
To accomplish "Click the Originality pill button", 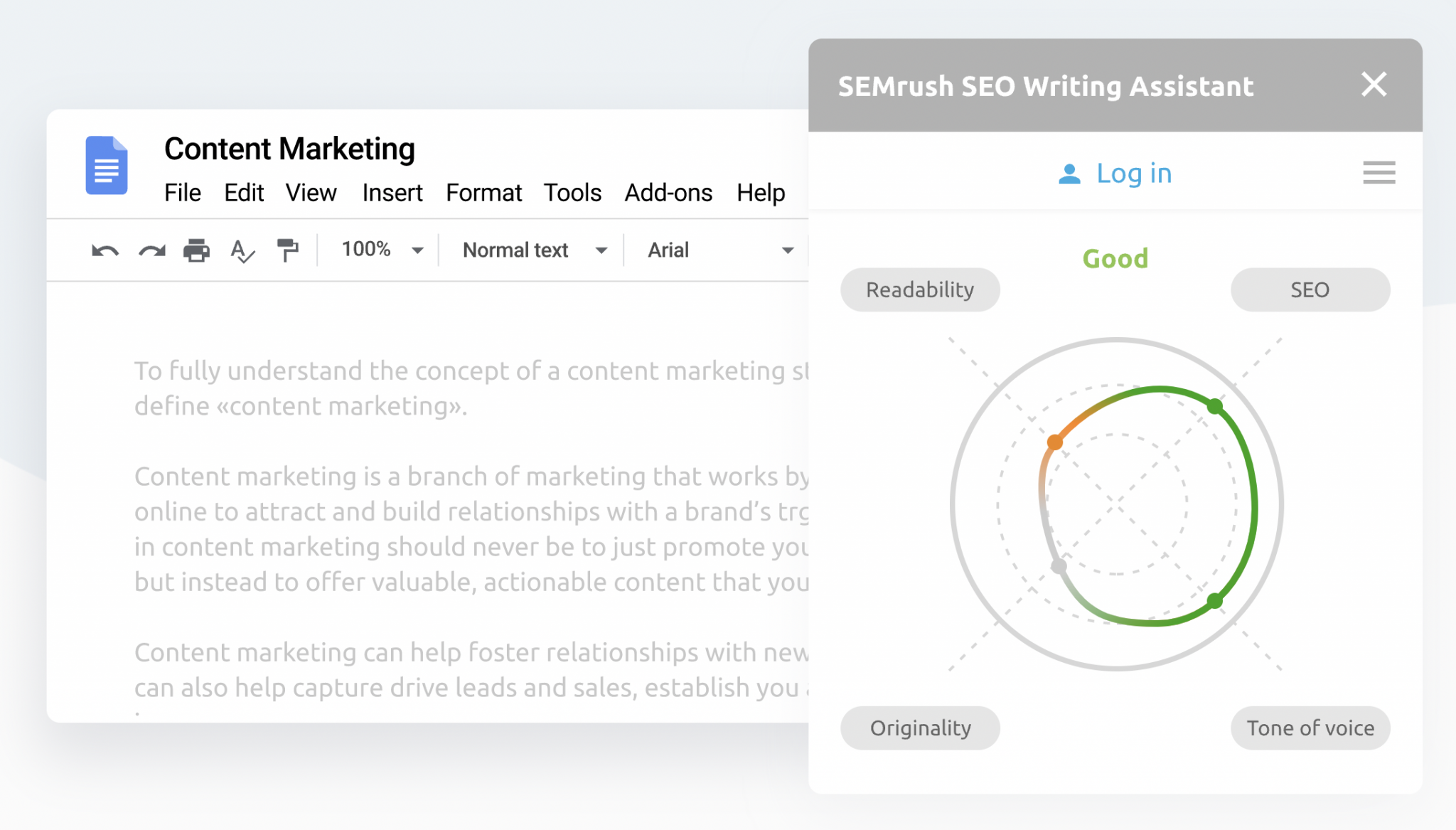I will pyautogui.click(x=920, y=728).
